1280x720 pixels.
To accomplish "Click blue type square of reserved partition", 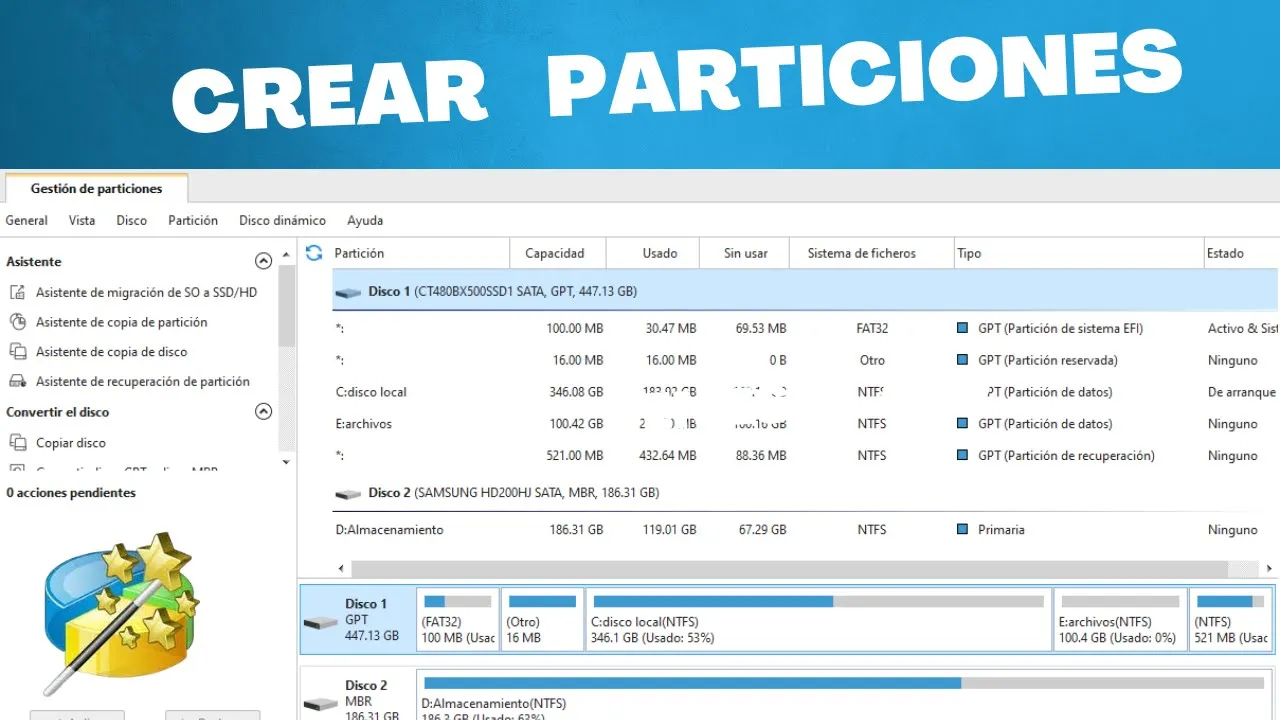I will (962, 360).
